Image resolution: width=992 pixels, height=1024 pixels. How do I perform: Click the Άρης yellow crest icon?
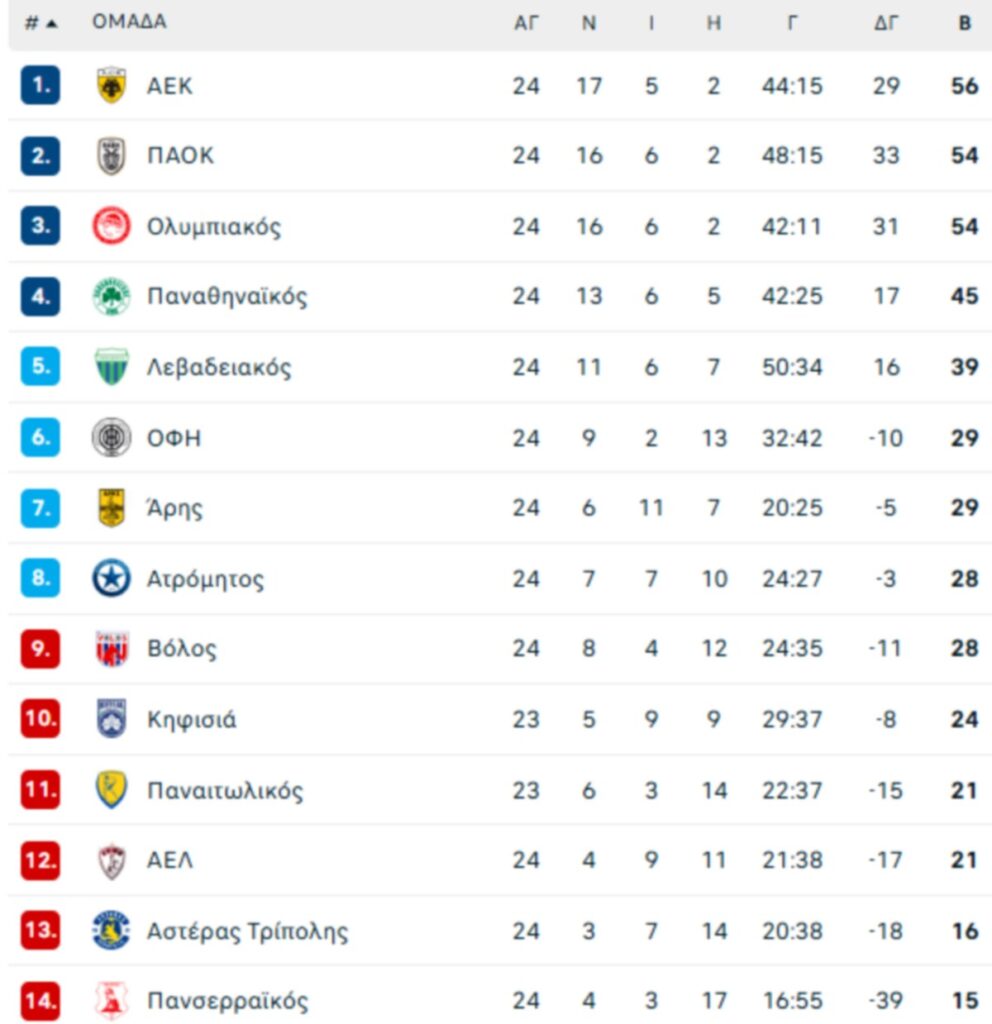(x=111, y=508)
